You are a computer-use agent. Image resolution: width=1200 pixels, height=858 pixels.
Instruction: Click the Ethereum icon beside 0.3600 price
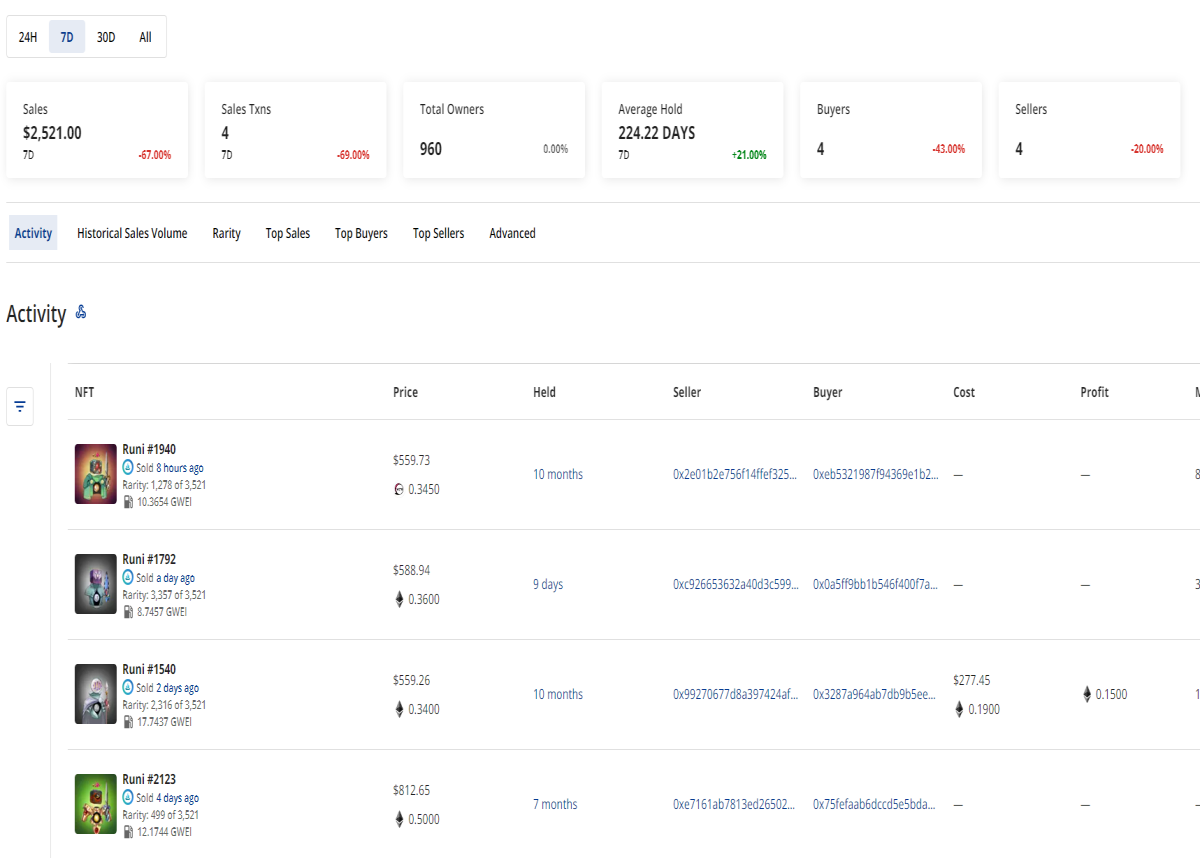[400, 600]
